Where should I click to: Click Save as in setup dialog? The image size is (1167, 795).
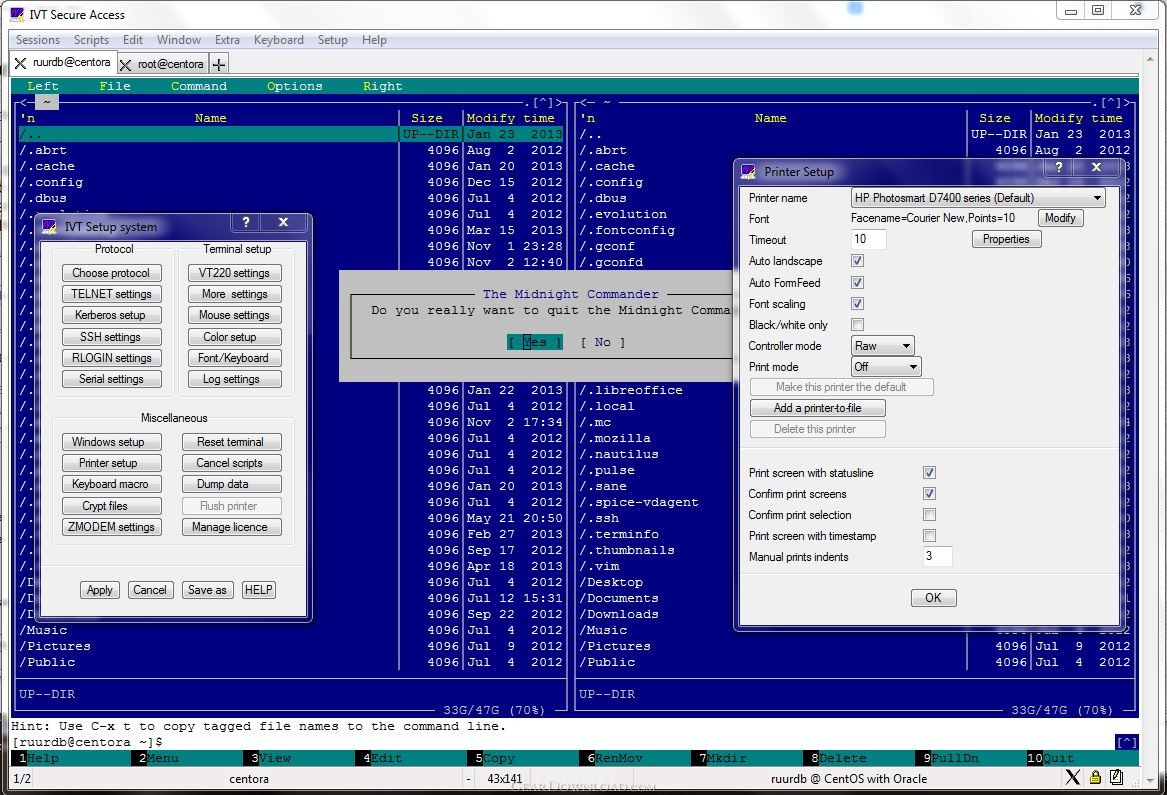pos(207,590)
